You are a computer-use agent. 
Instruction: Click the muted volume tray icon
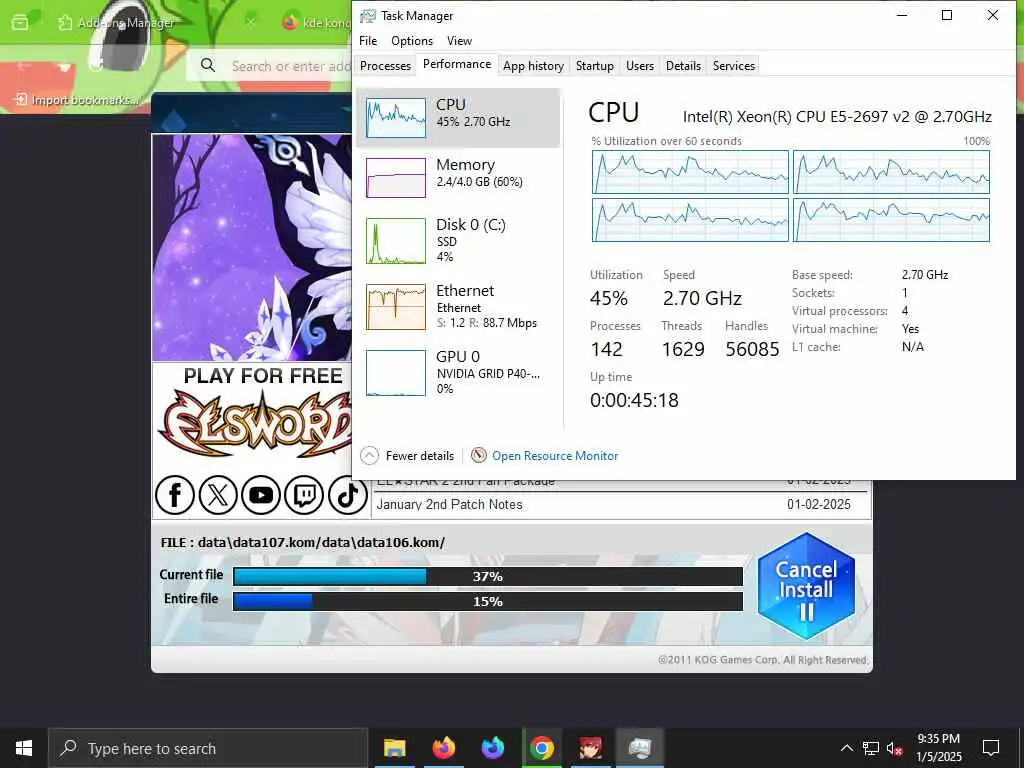(895, 748)
